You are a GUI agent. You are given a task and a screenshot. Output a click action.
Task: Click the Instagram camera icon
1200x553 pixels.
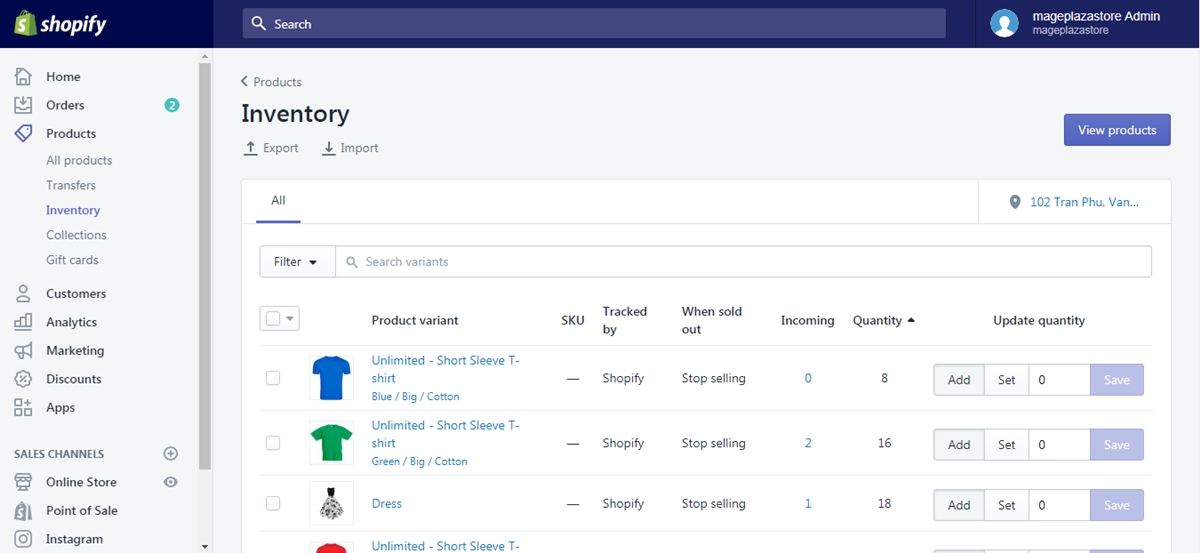tap(23, 539)
